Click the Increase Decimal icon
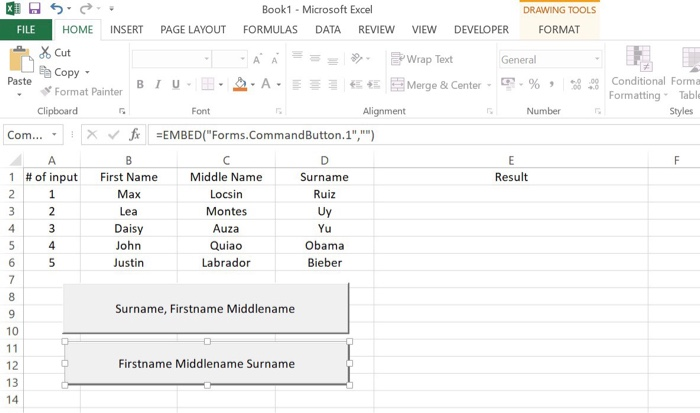Screen dimensions: 700x413 [576, 84]
